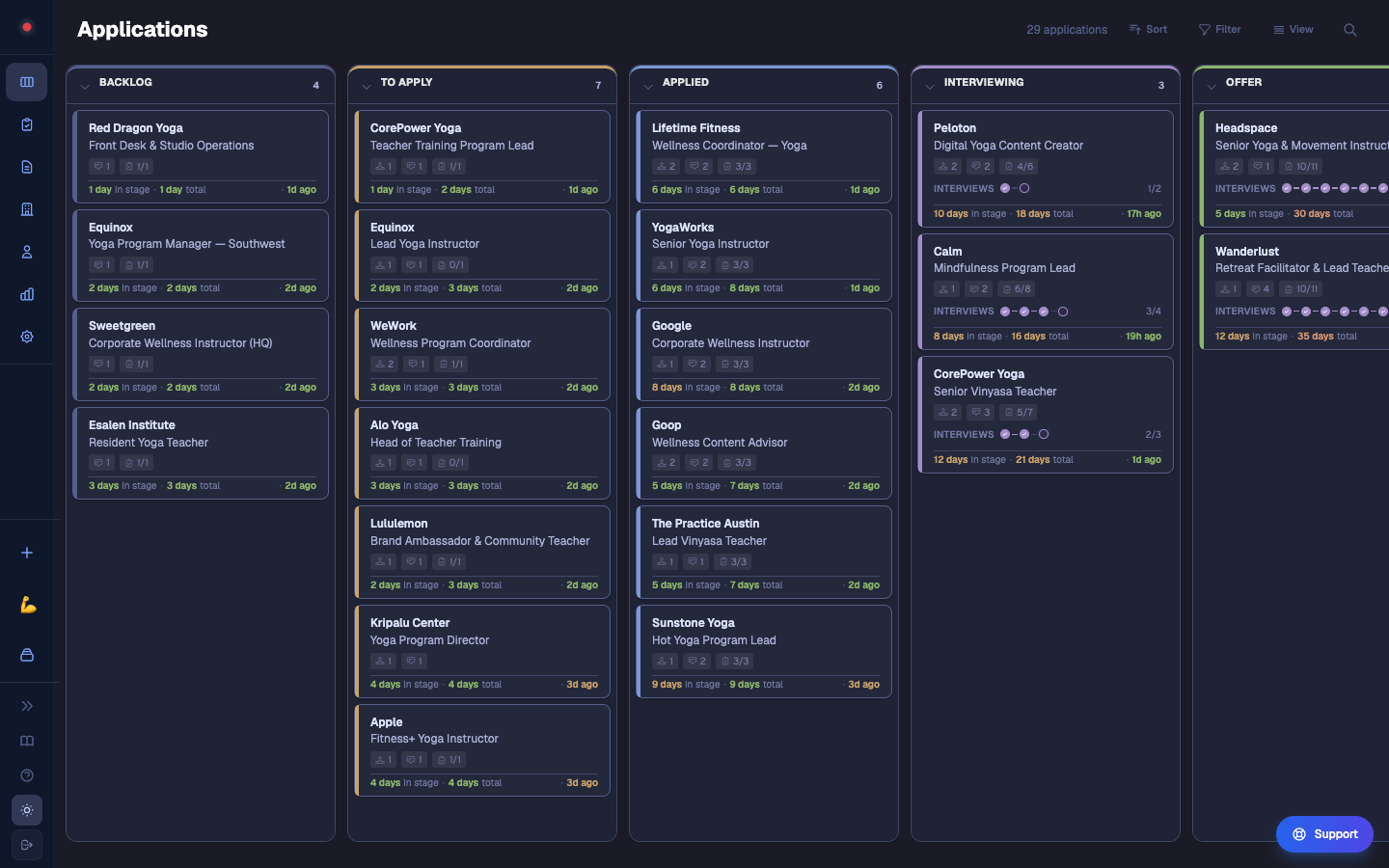Click the "17h ago" text on Peloton card
The width and height of the screenshot is (1389, 868).
point(1144,214)
